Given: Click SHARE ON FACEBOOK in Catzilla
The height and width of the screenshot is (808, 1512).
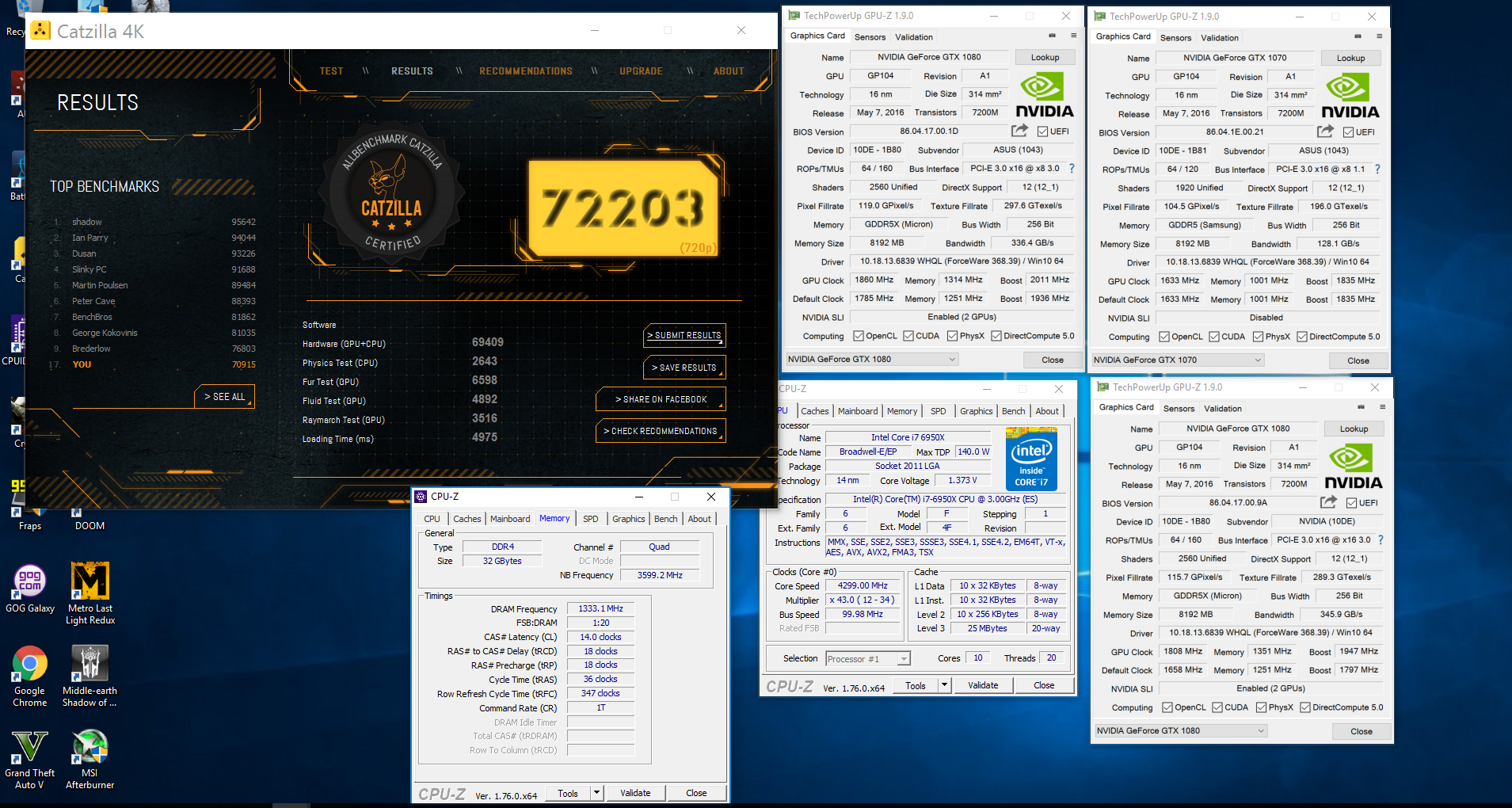Looking at the screenshot, I should point(661,399).
